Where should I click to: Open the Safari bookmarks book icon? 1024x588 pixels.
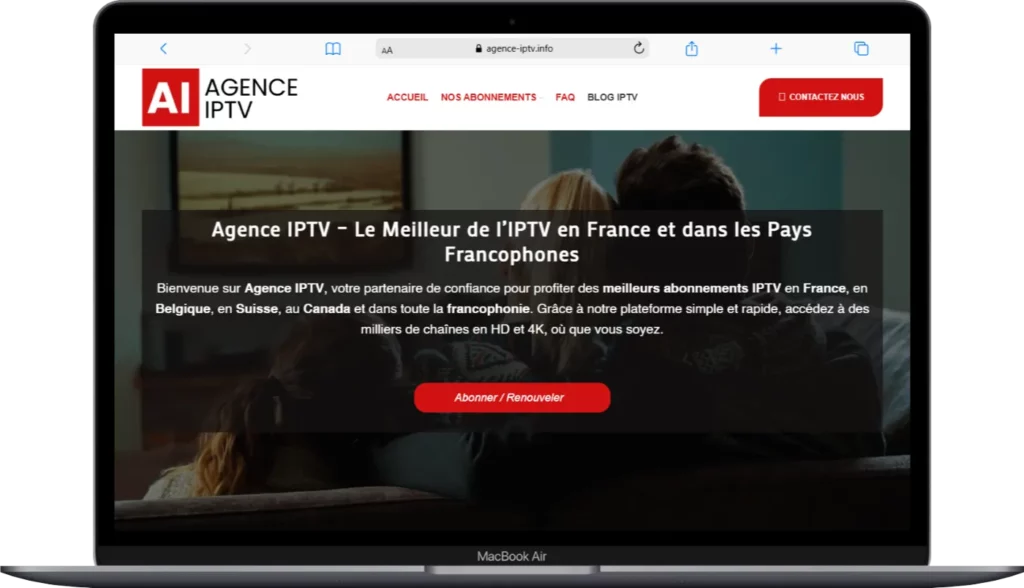[333, 49]
